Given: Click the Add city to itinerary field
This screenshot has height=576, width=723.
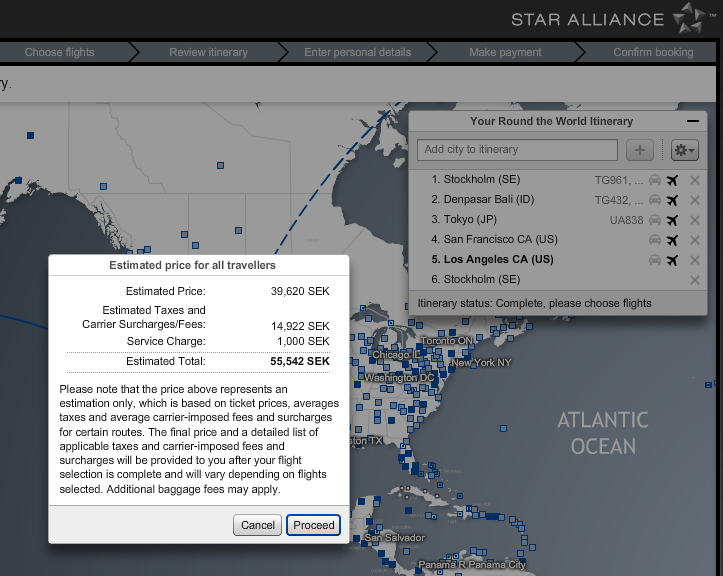Looking at the screenshot, I should click(x=517, y=150).
